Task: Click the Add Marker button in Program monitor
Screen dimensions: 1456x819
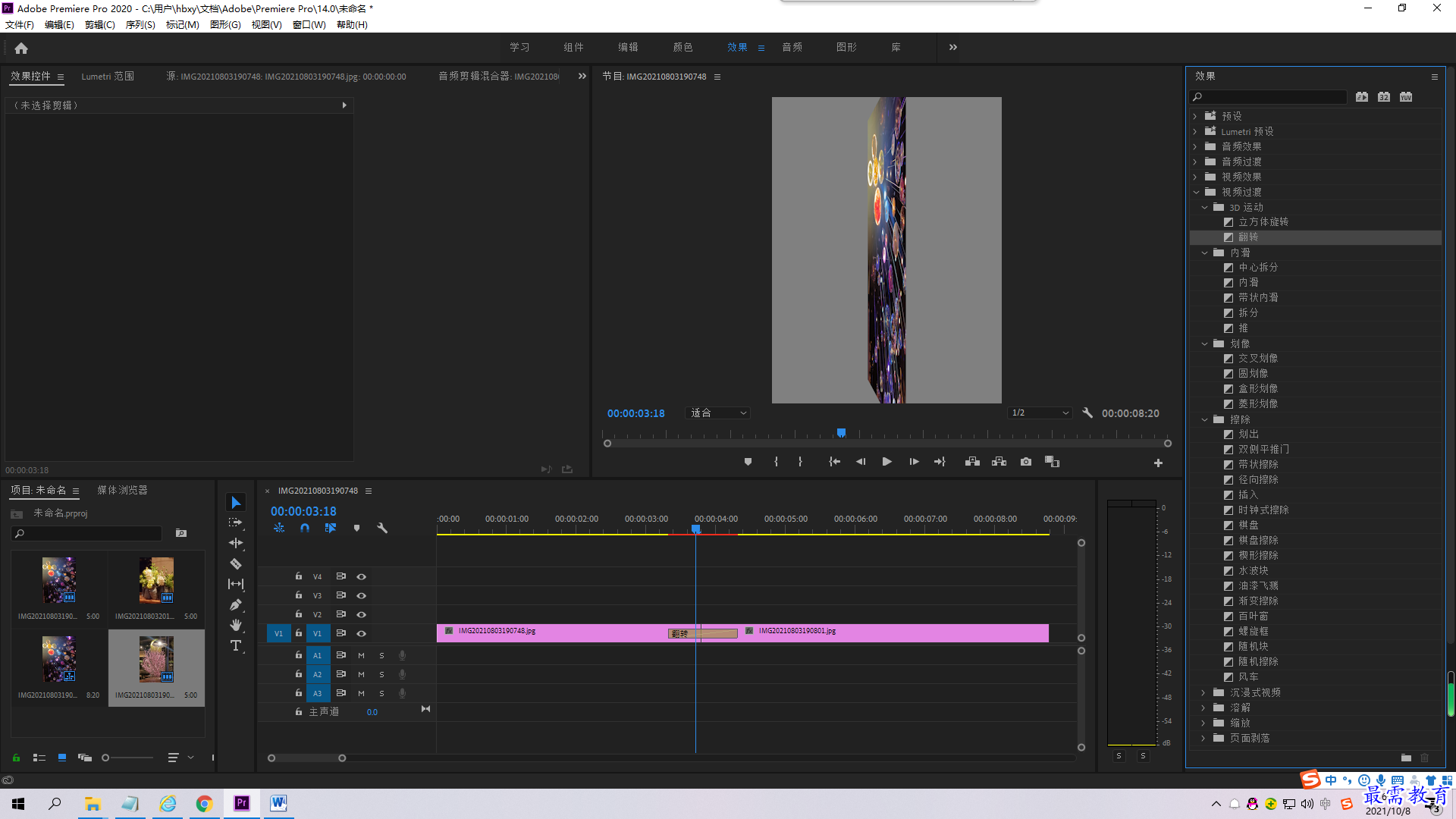Action: pos(748,462)
